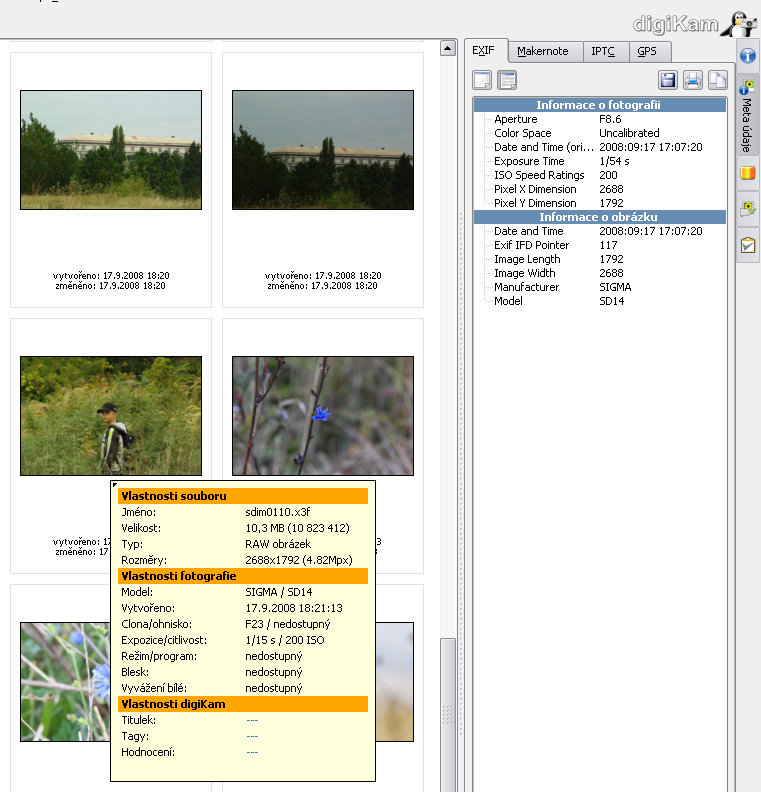761x792 pixels.
Task: Click the 'Vlastnosti digiKam' tooltip header
Action: (243, 704)
